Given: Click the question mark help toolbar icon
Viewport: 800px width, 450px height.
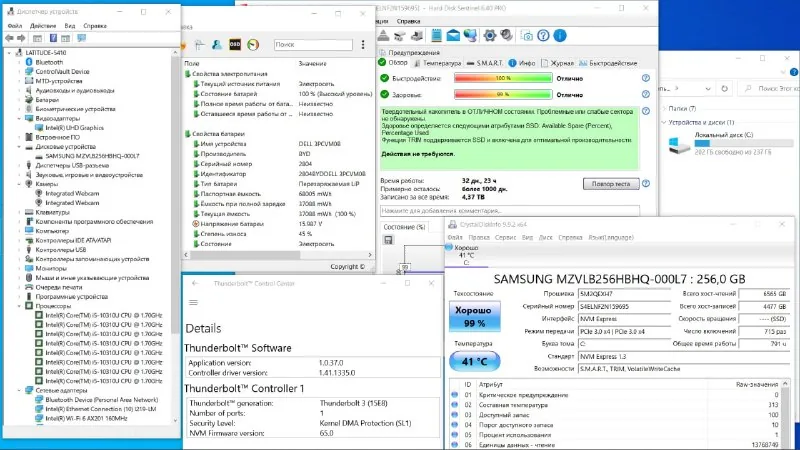Looking at the screenshot, I should (543, 35).
